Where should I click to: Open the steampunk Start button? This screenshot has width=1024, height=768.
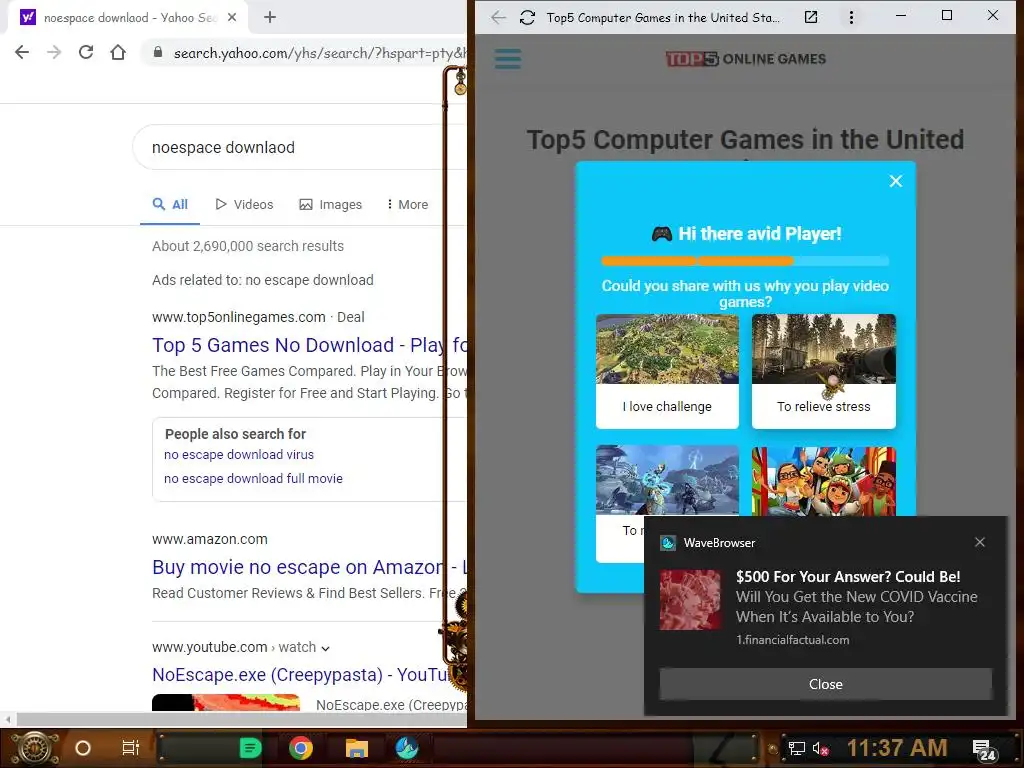(35, 748)
